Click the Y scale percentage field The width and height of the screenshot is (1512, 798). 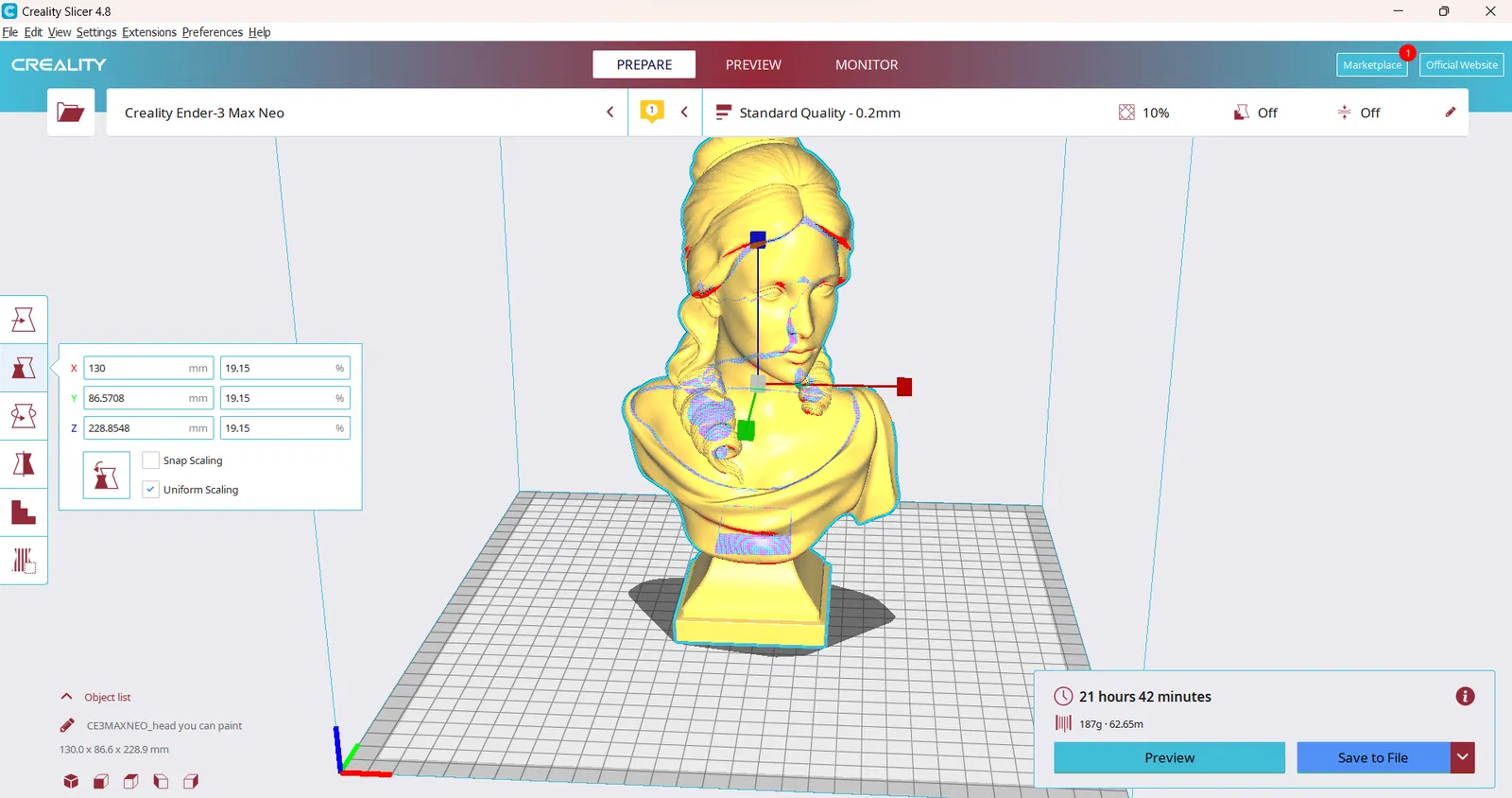coord(285,398)
